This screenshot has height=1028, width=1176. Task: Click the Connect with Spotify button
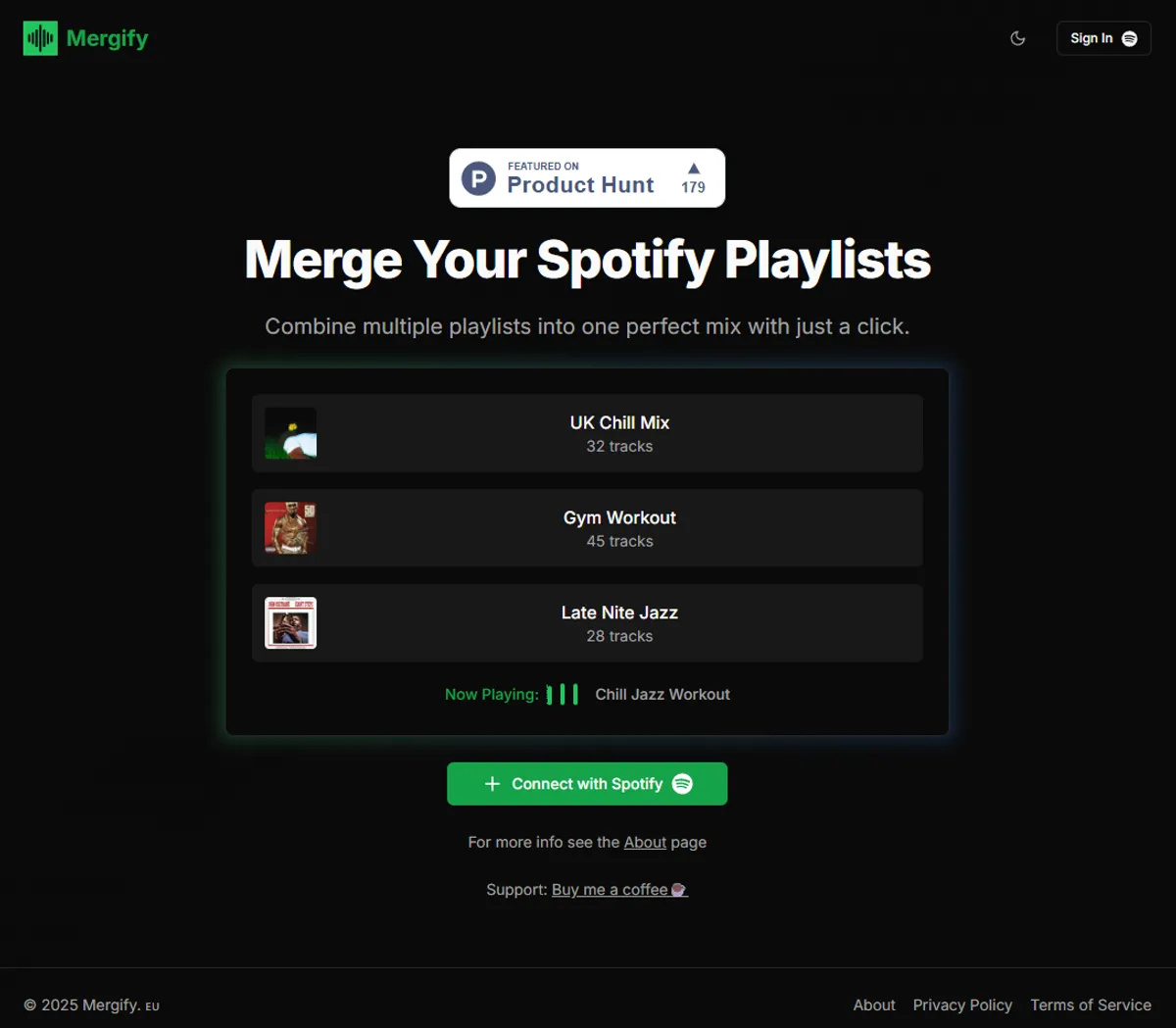click(587, 784)
